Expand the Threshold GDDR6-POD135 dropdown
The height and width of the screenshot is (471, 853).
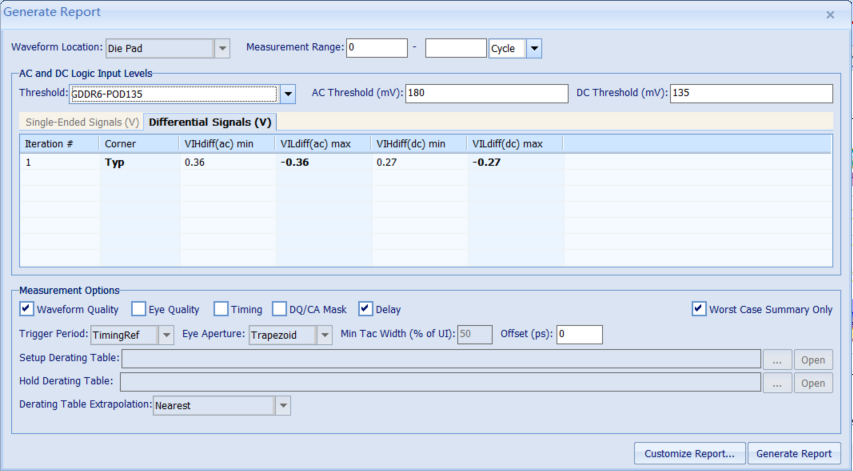point(288,94)
